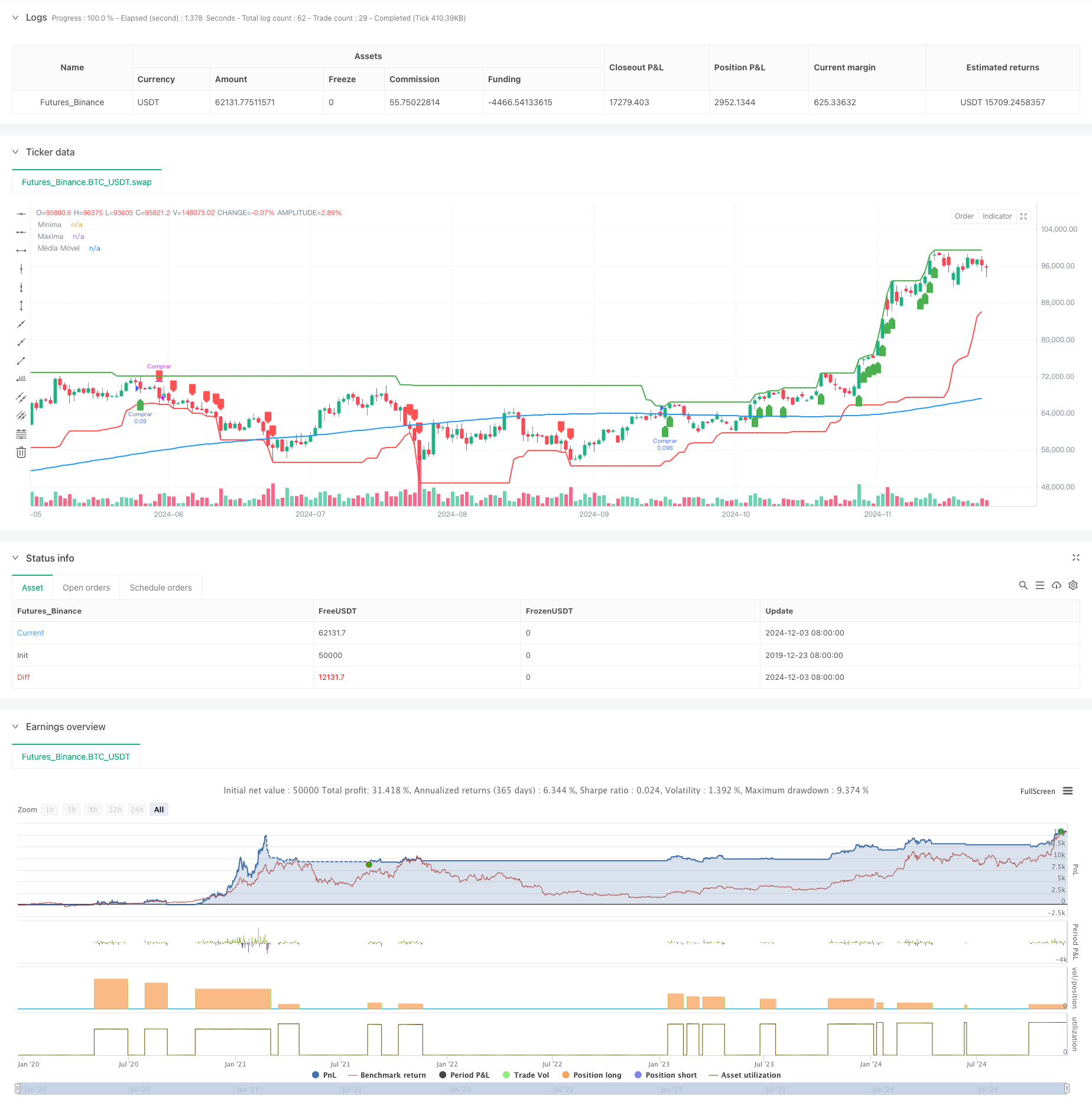The height and width of the screenshot is (1112, 1092).
Task: Click the FullScreen button on earnings chart
Action: point(1038,791)
